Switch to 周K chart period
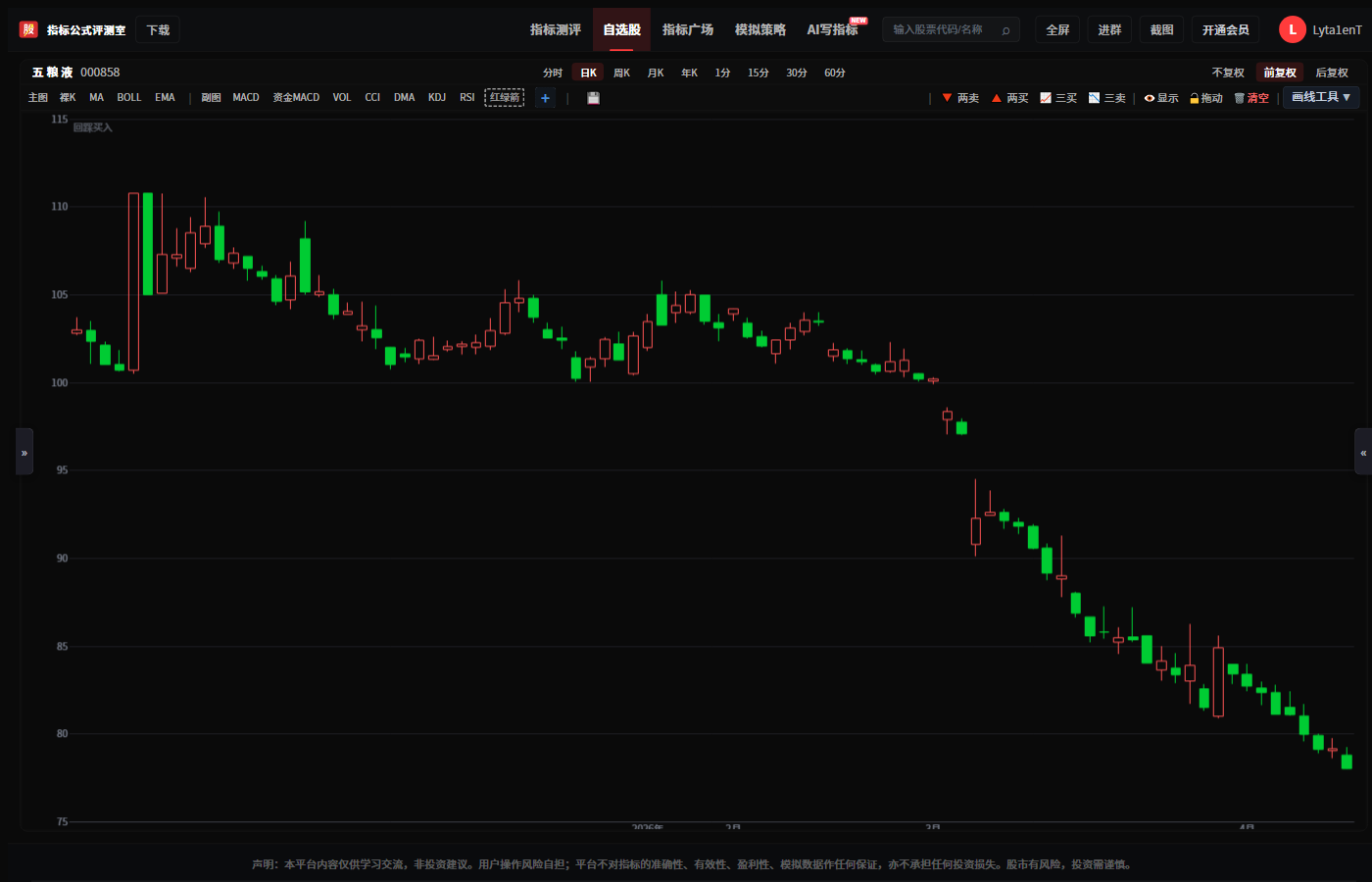The width and height of the screenshot is (1372, 882). click(x=621, y=73)
